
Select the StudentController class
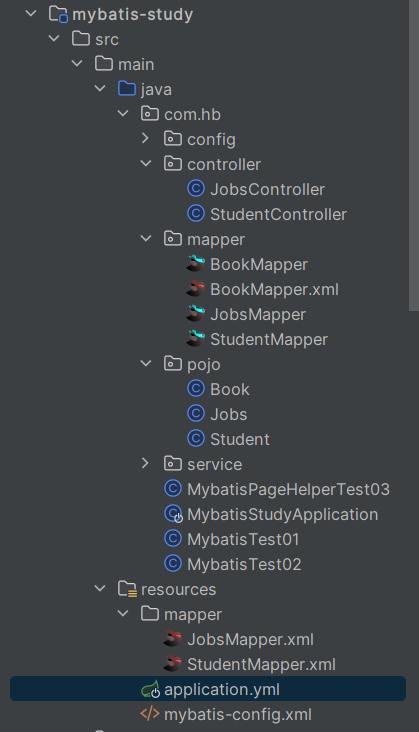[278, 214]
